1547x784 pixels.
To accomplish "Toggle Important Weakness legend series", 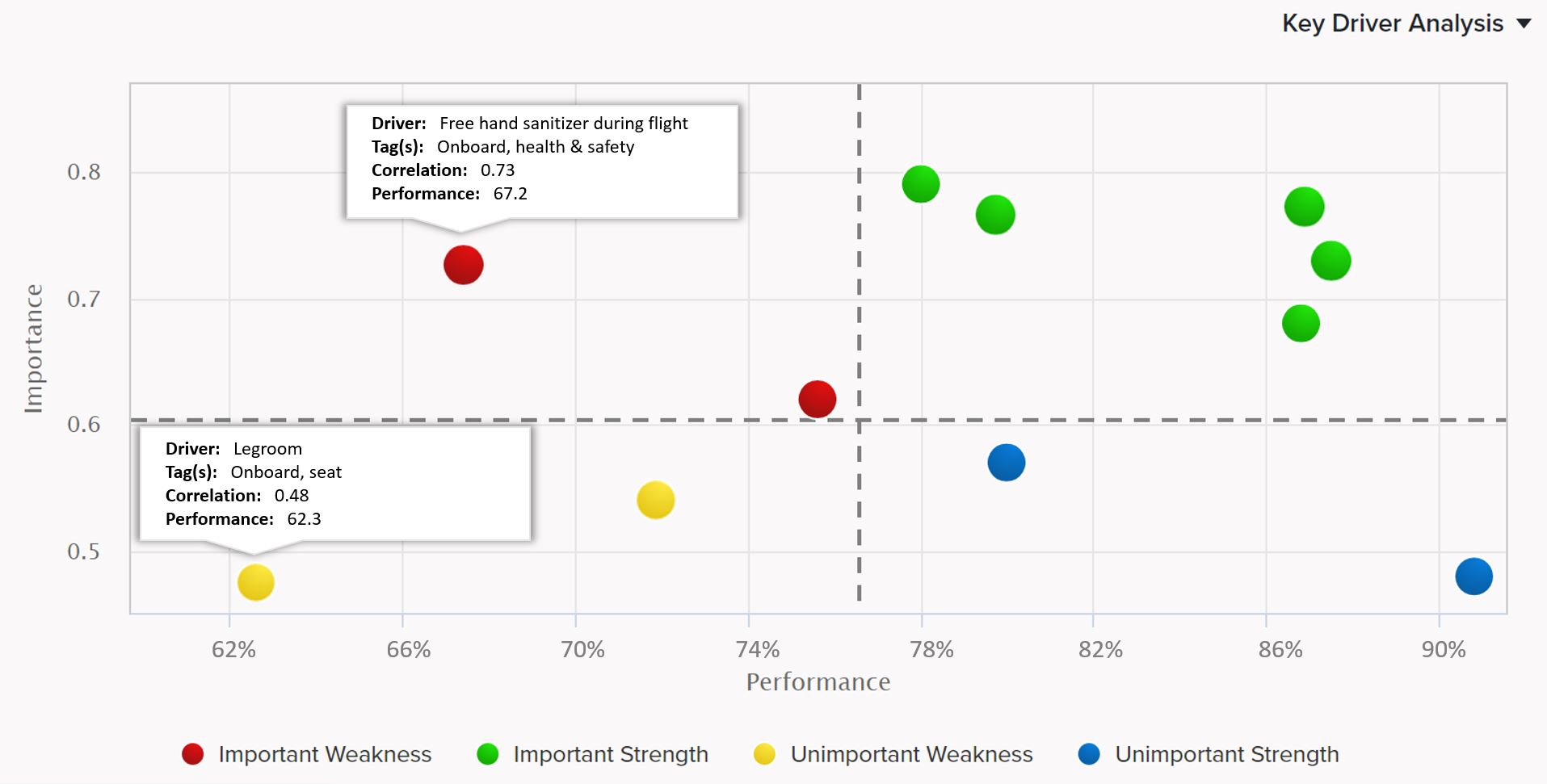I will [x=324, y=754].
